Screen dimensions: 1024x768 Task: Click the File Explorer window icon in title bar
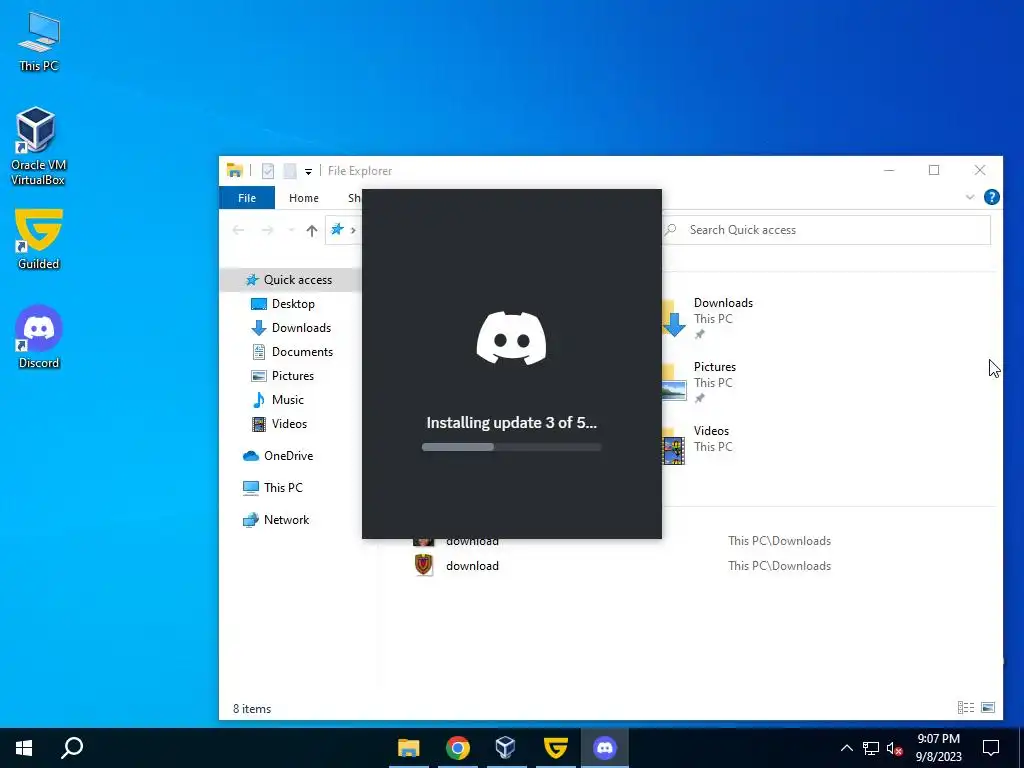234,170
